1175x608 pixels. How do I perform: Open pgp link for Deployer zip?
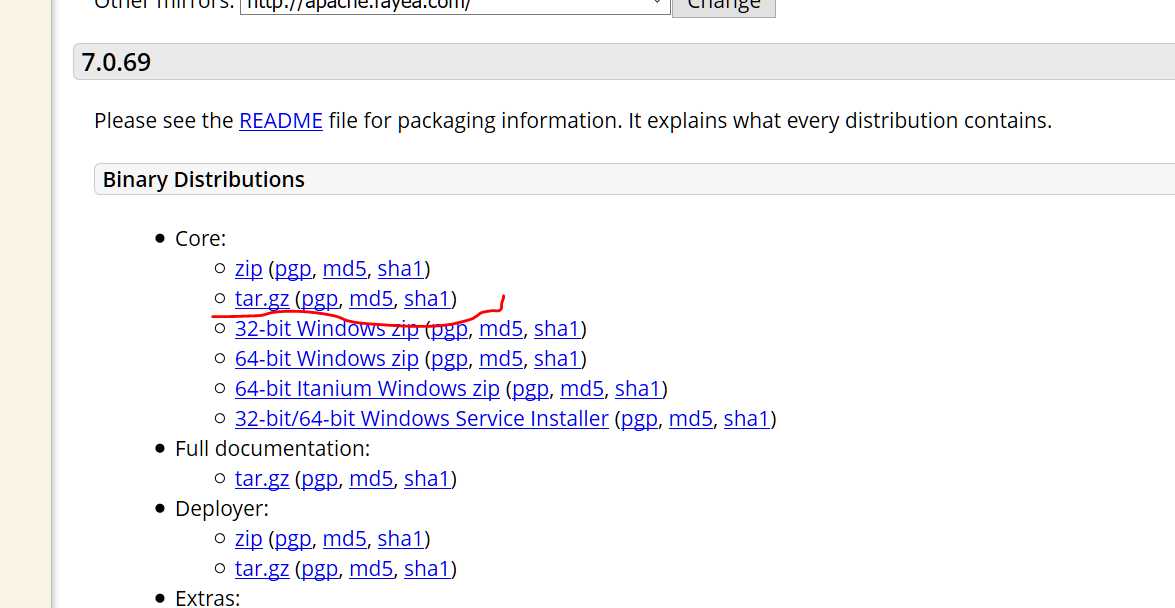(x=293, y=538)
